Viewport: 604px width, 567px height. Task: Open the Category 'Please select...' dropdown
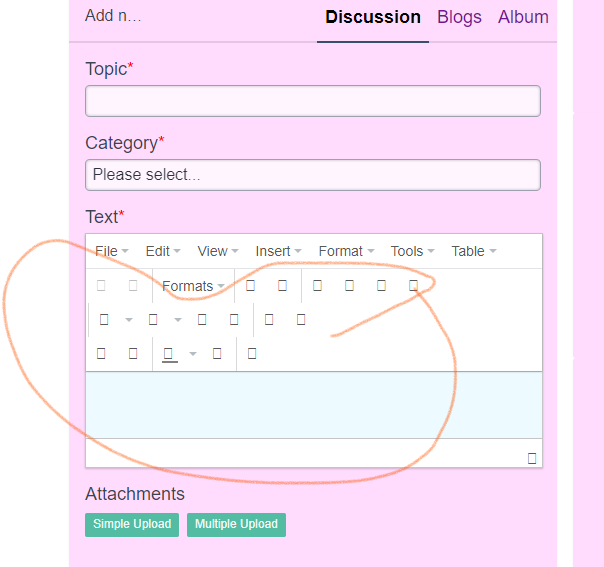[312, 175]
